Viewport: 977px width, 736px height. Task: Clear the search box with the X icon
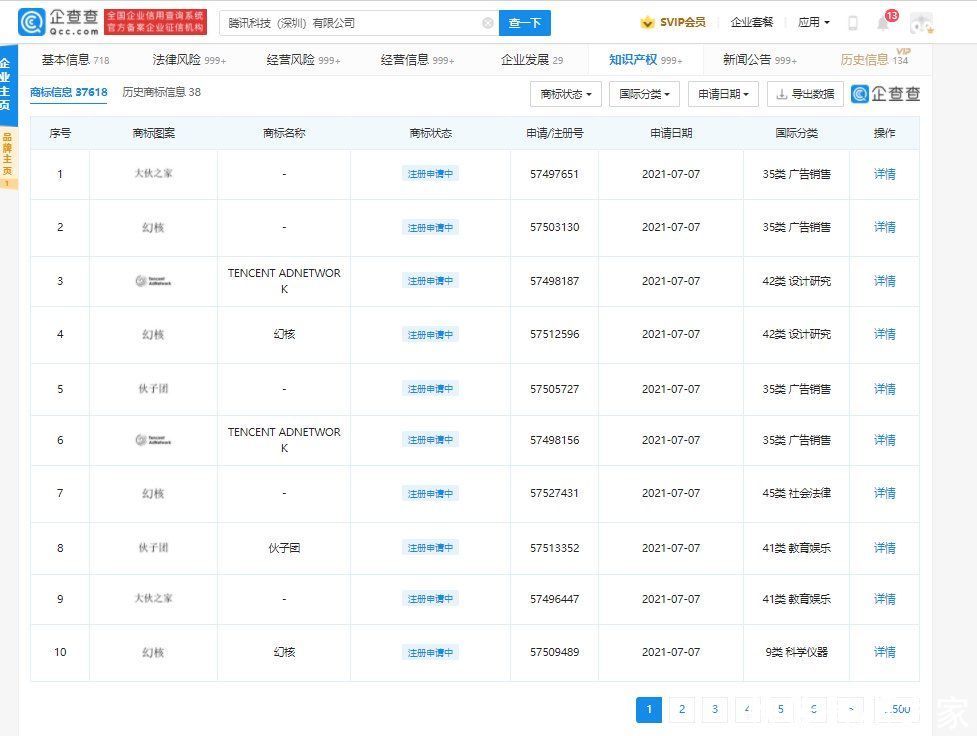pos(488,23)
